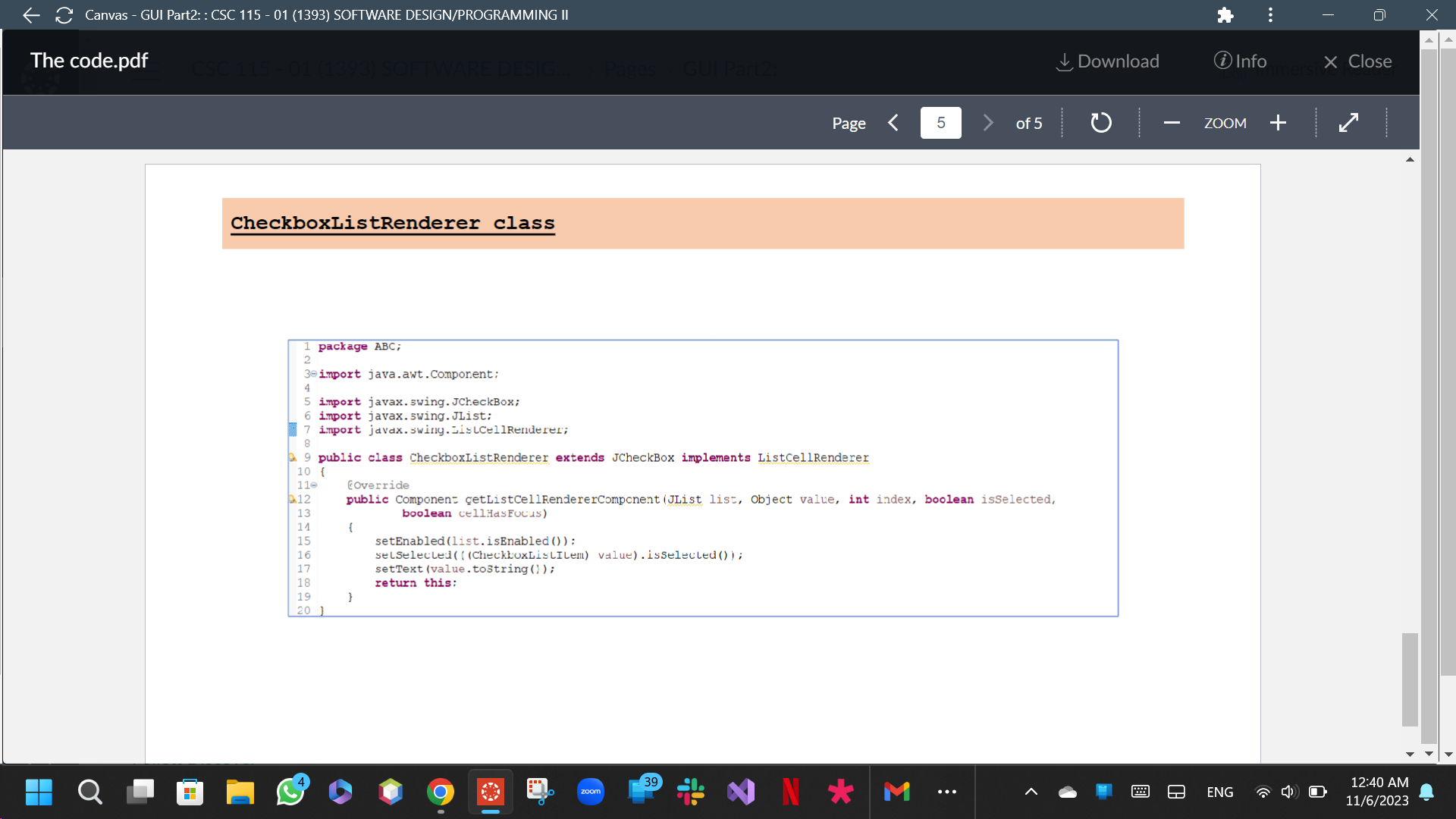
Task: Open Chrome's three-dot menu
Action: 1270,14
